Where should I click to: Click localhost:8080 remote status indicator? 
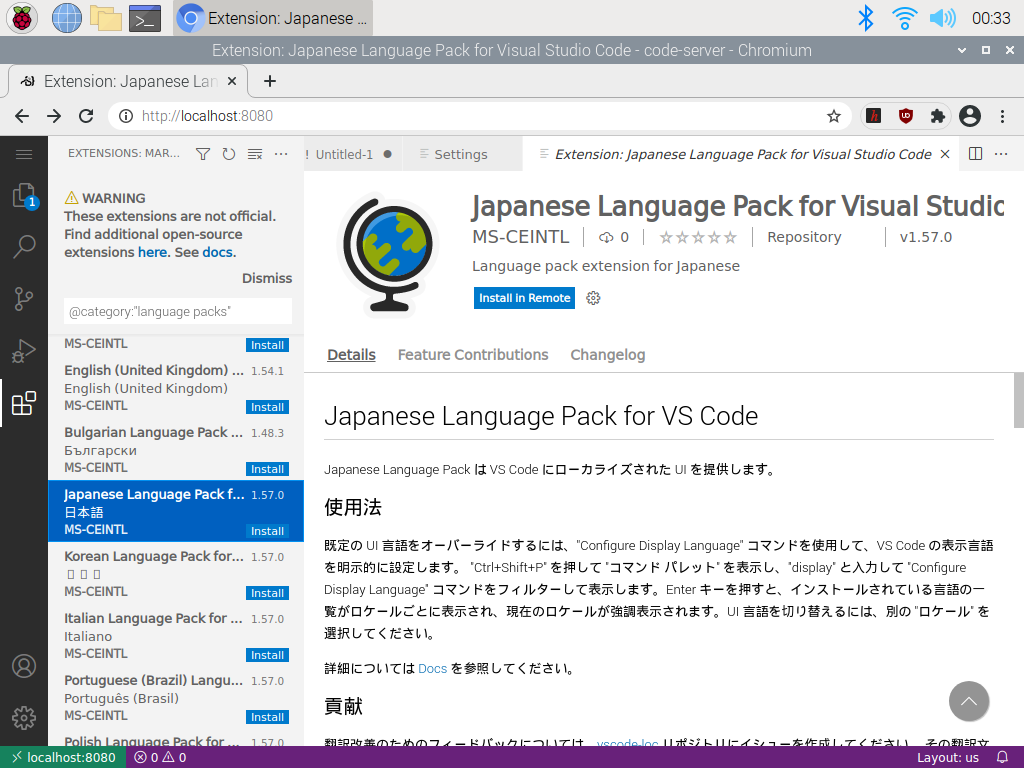click(63, 758)
